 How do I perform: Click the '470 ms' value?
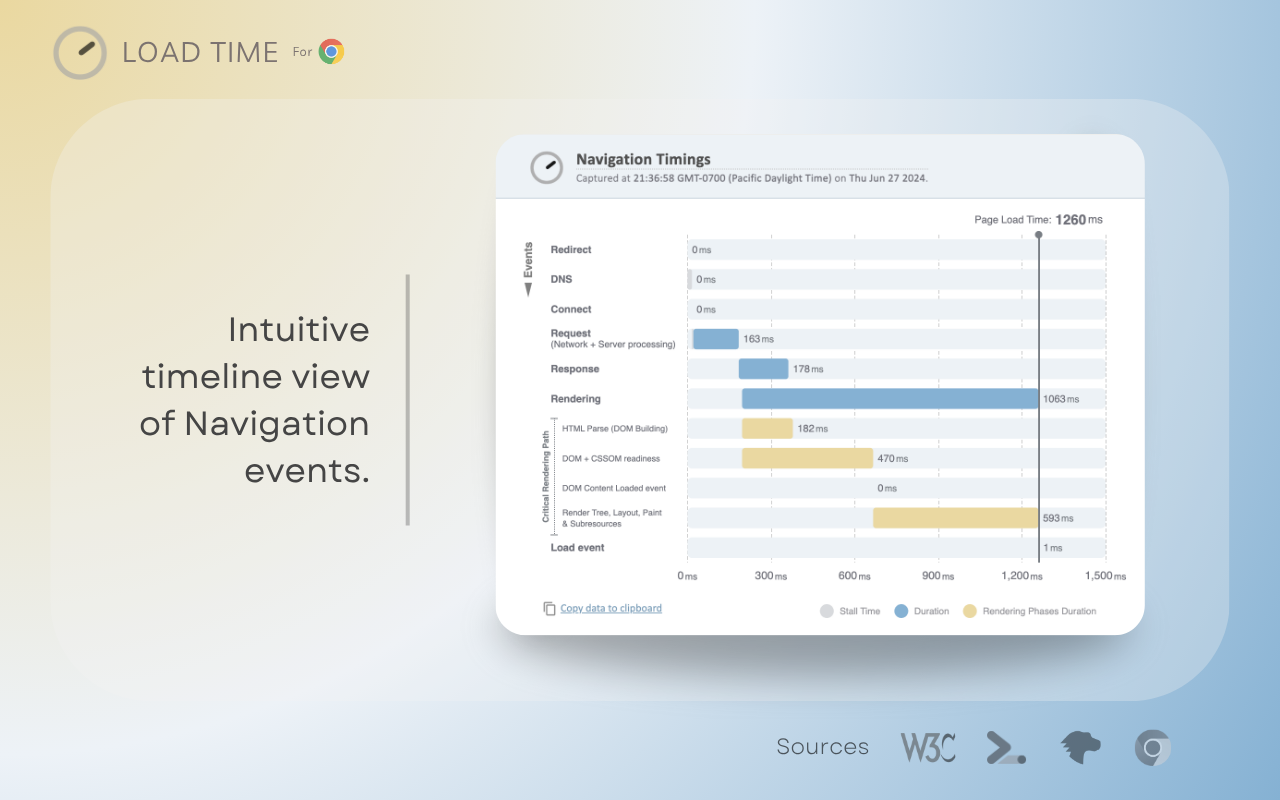coord(892,458)
